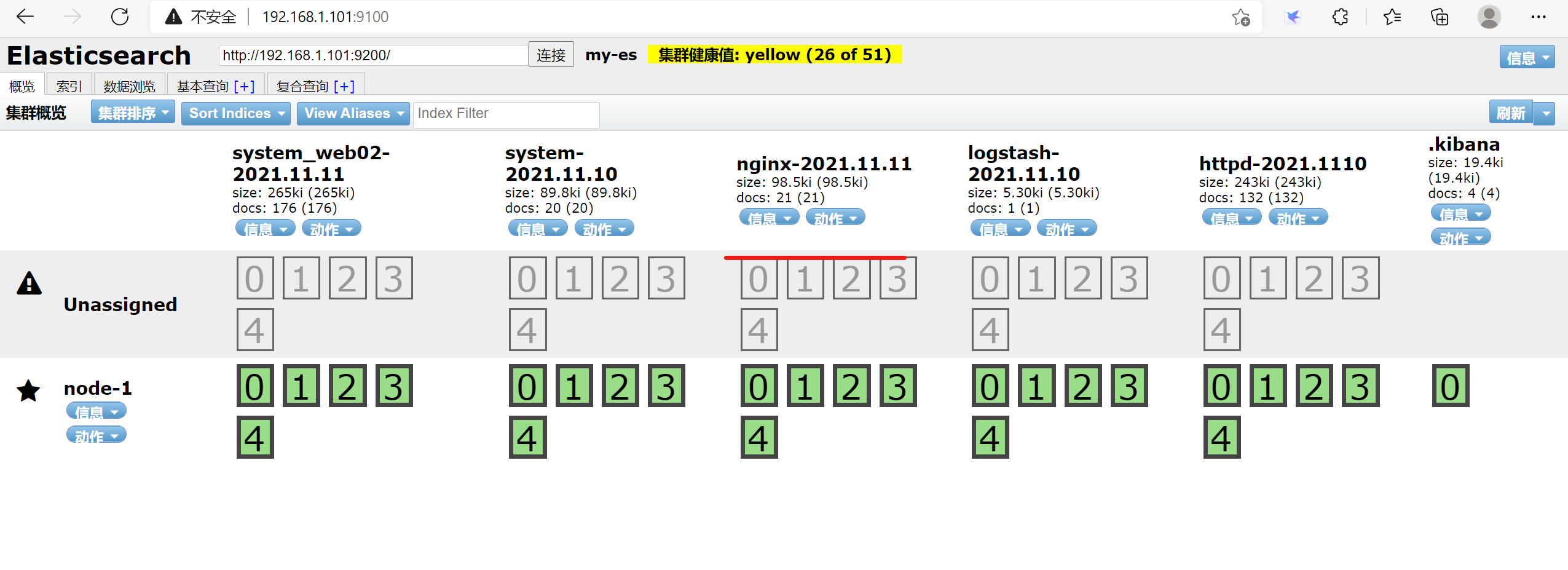
Task: Click the Elasticsearch URL input field
Action: 374,55
